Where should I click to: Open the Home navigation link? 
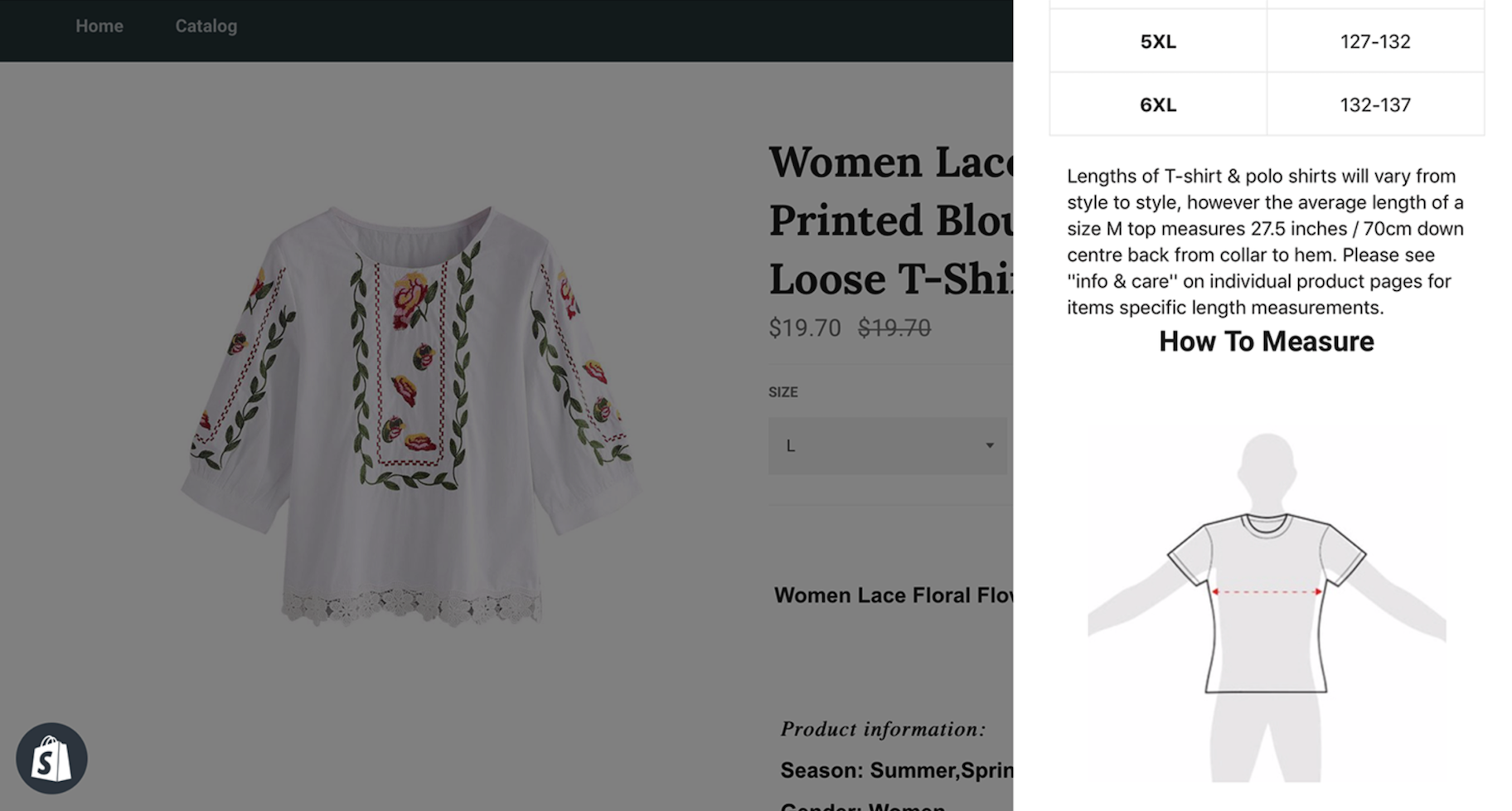point(99,27)
